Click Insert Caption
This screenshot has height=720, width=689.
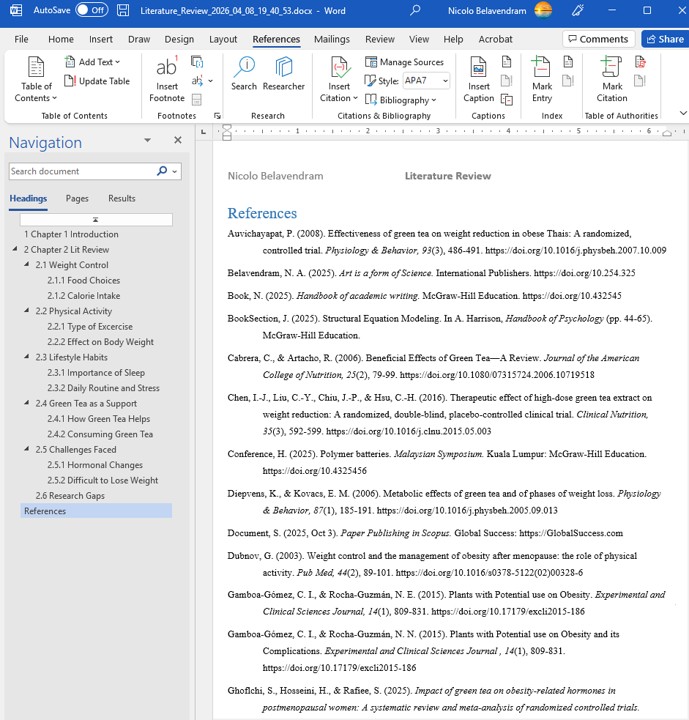pyautogui.click(x=479, y=79)
